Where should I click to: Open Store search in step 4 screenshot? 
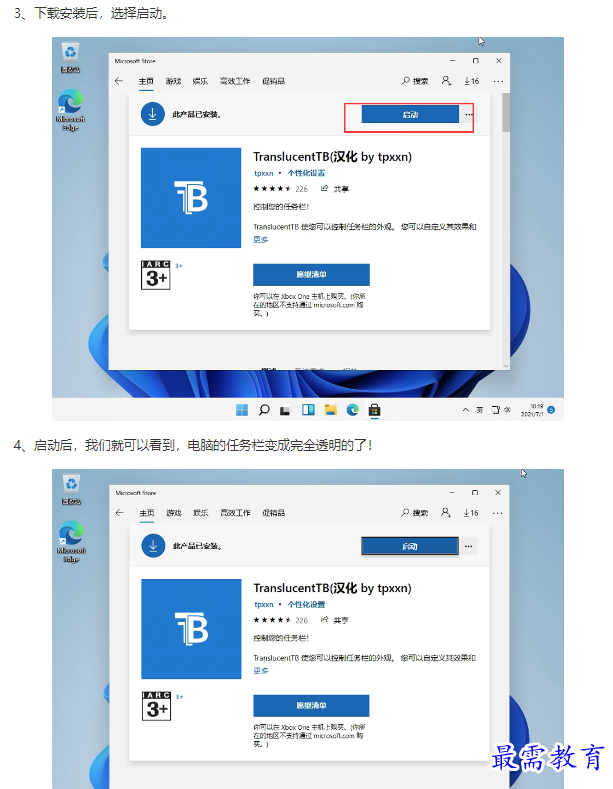[x=415, y=513]
